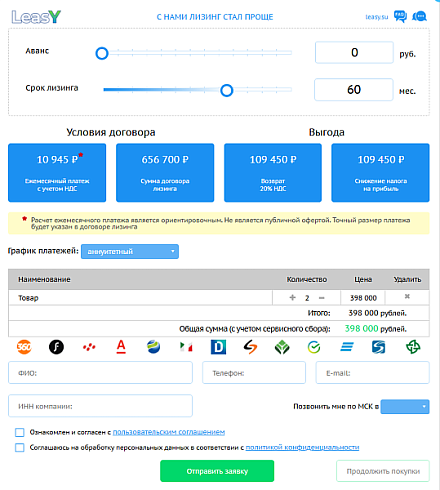Click the Срок лизинга slider handle
440x490 pixels.
(227, 90)
